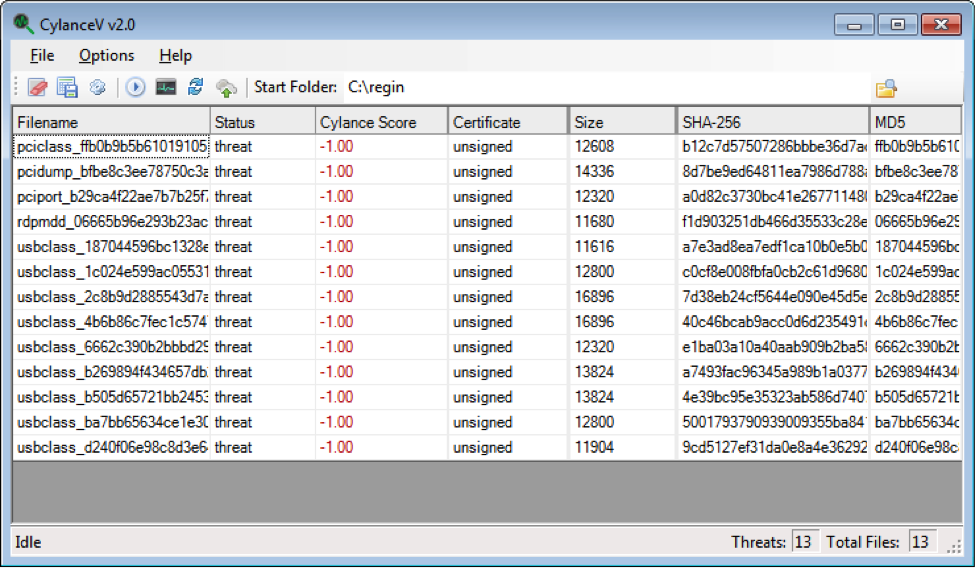Select the pciclass_ffb0b9b5b61019105 file row
The height and width of the screenshot is (568, 975).
point(487,147)
